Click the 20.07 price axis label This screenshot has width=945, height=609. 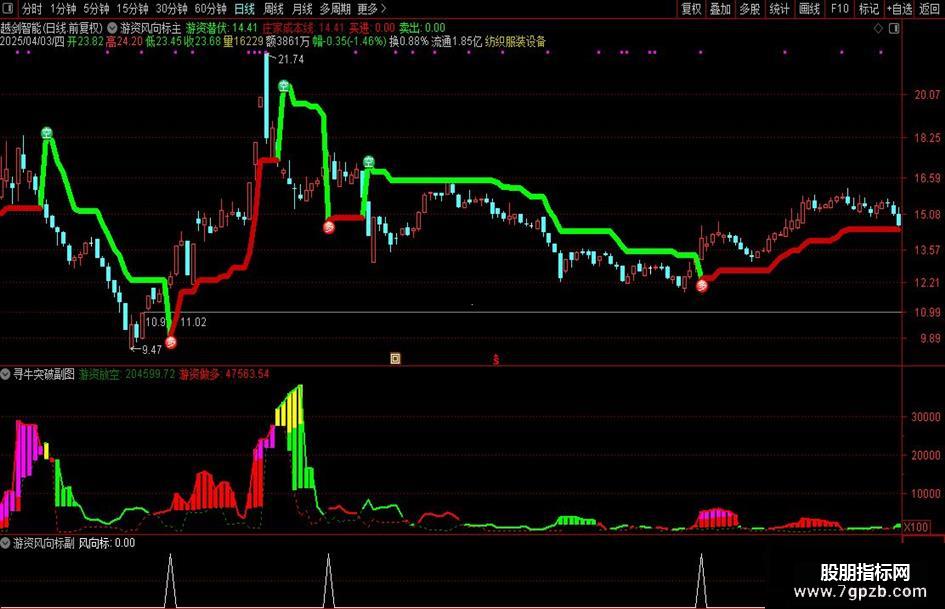[927, 95]
